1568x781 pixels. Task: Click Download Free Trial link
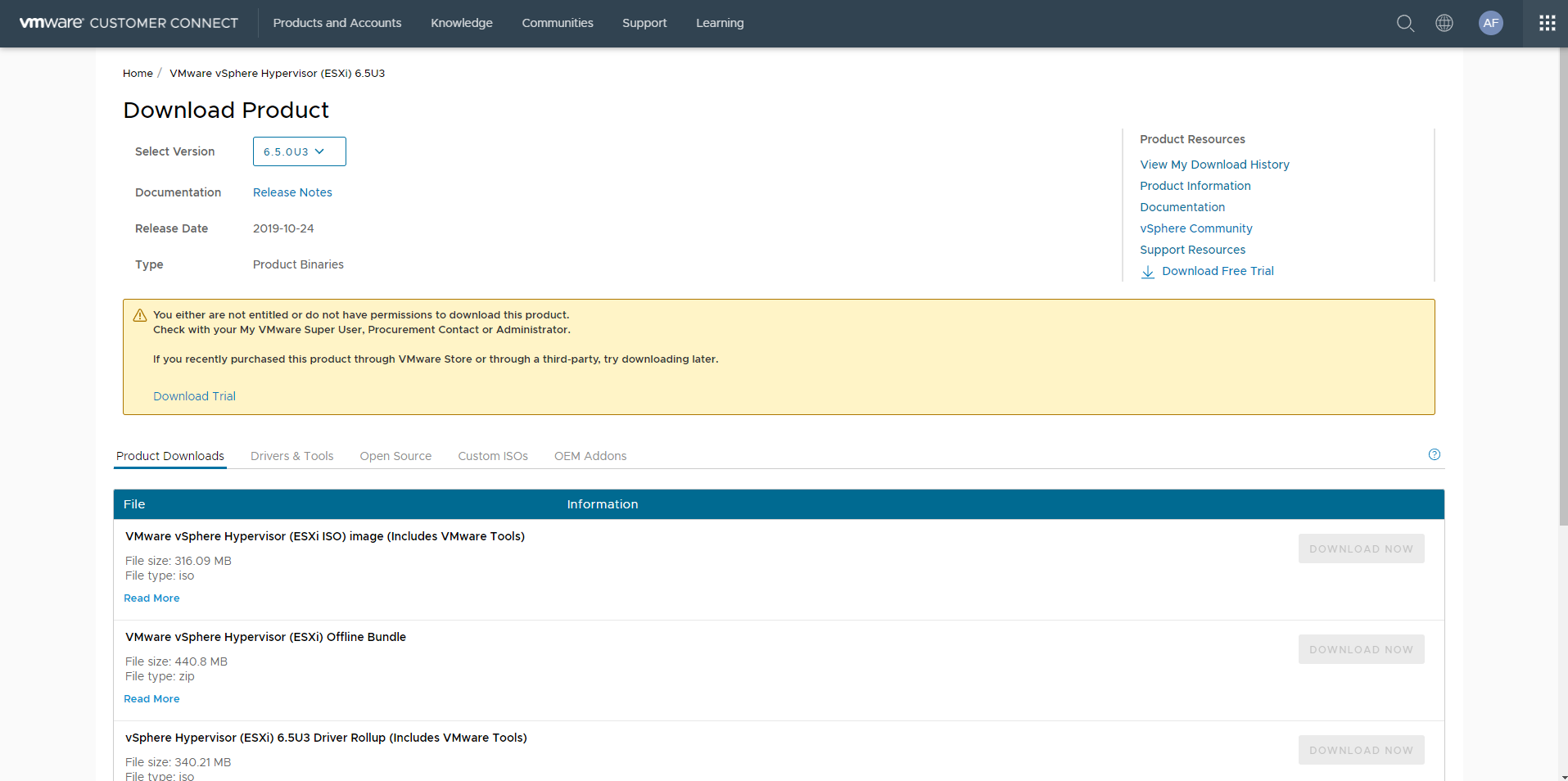1218,271
